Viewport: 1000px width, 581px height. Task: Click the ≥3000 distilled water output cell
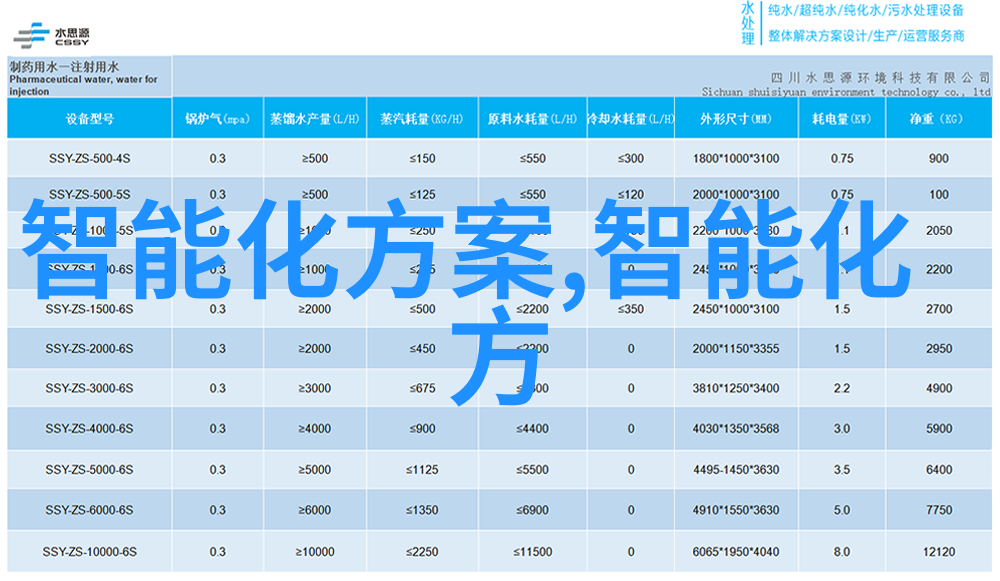pyautogui.click(x=314, y=388)
